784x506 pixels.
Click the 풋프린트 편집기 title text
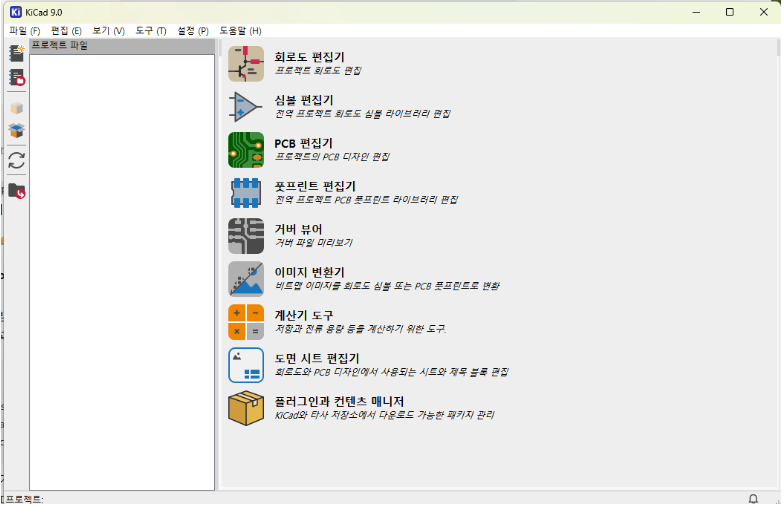[315, 186]
